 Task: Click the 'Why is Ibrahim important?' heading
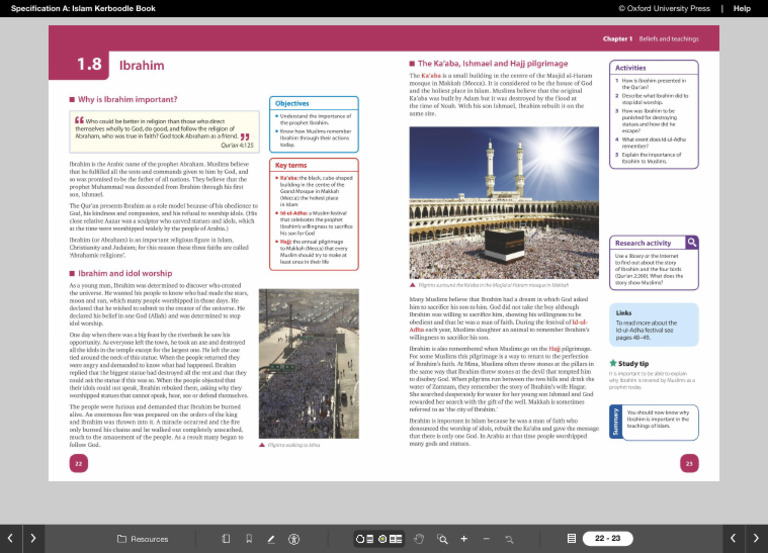click(127, 99)
